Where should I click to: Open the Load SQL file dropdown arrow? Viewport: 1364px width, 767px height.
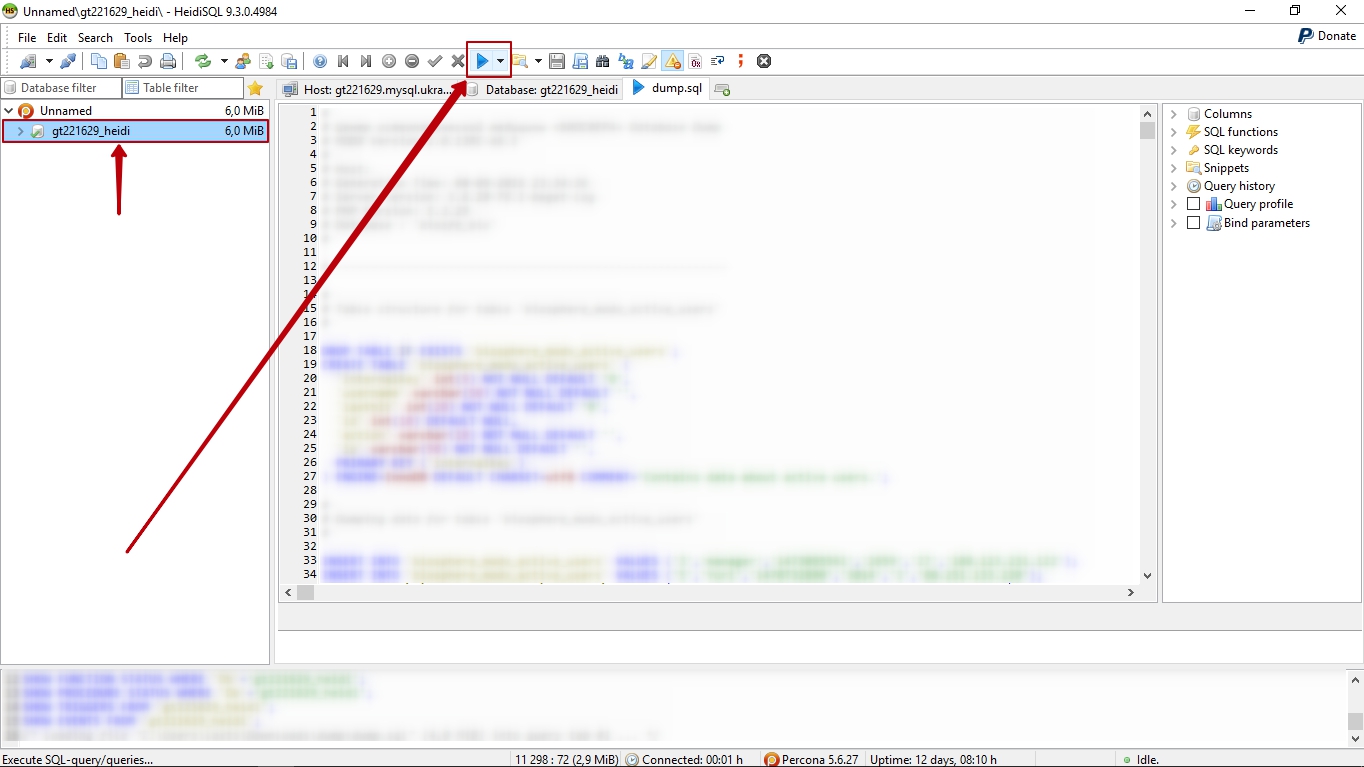click(538, 61)
